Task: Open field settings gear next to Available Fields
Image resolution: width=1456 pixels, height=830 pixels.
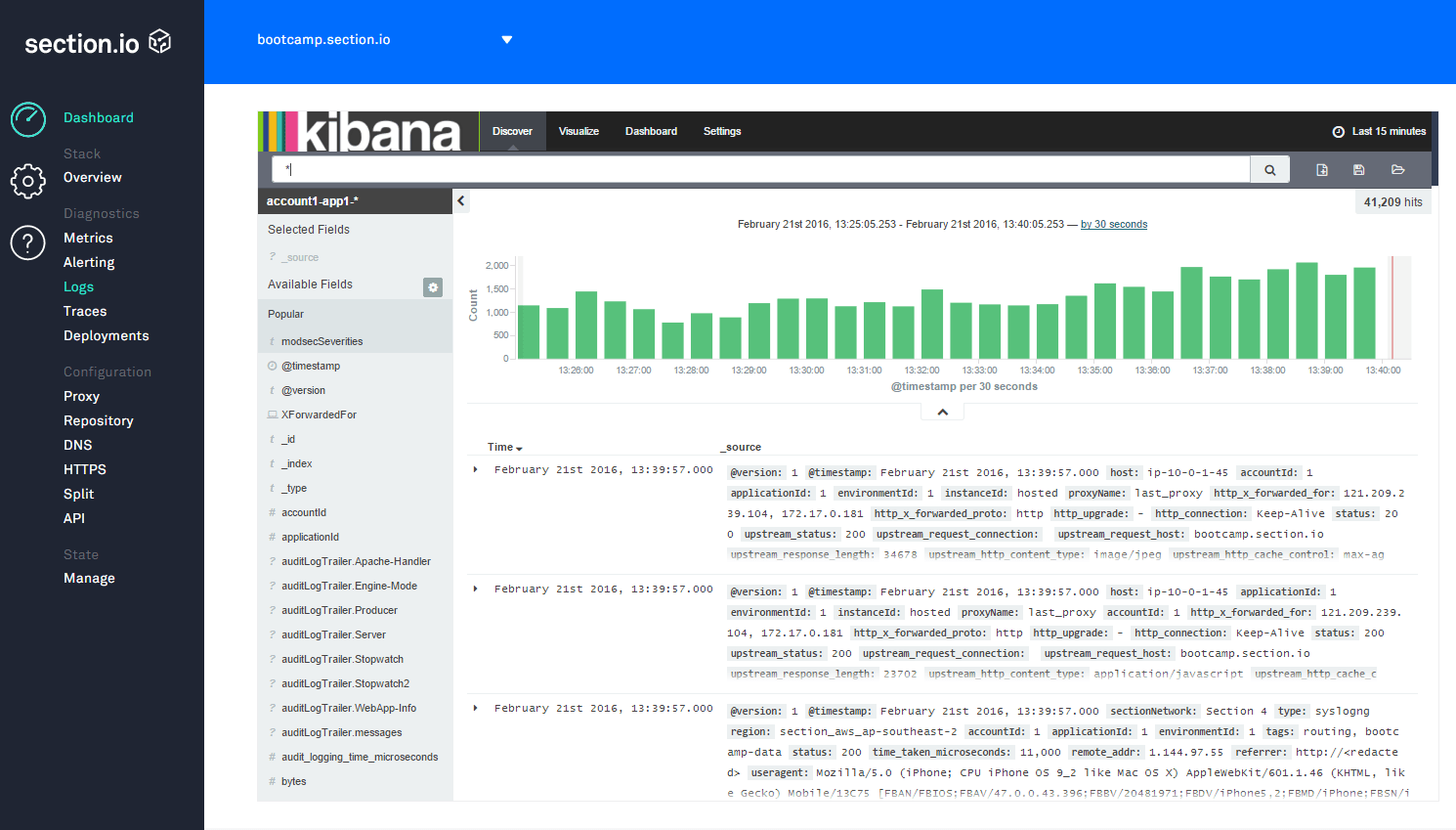Action: tap(433, 287)
